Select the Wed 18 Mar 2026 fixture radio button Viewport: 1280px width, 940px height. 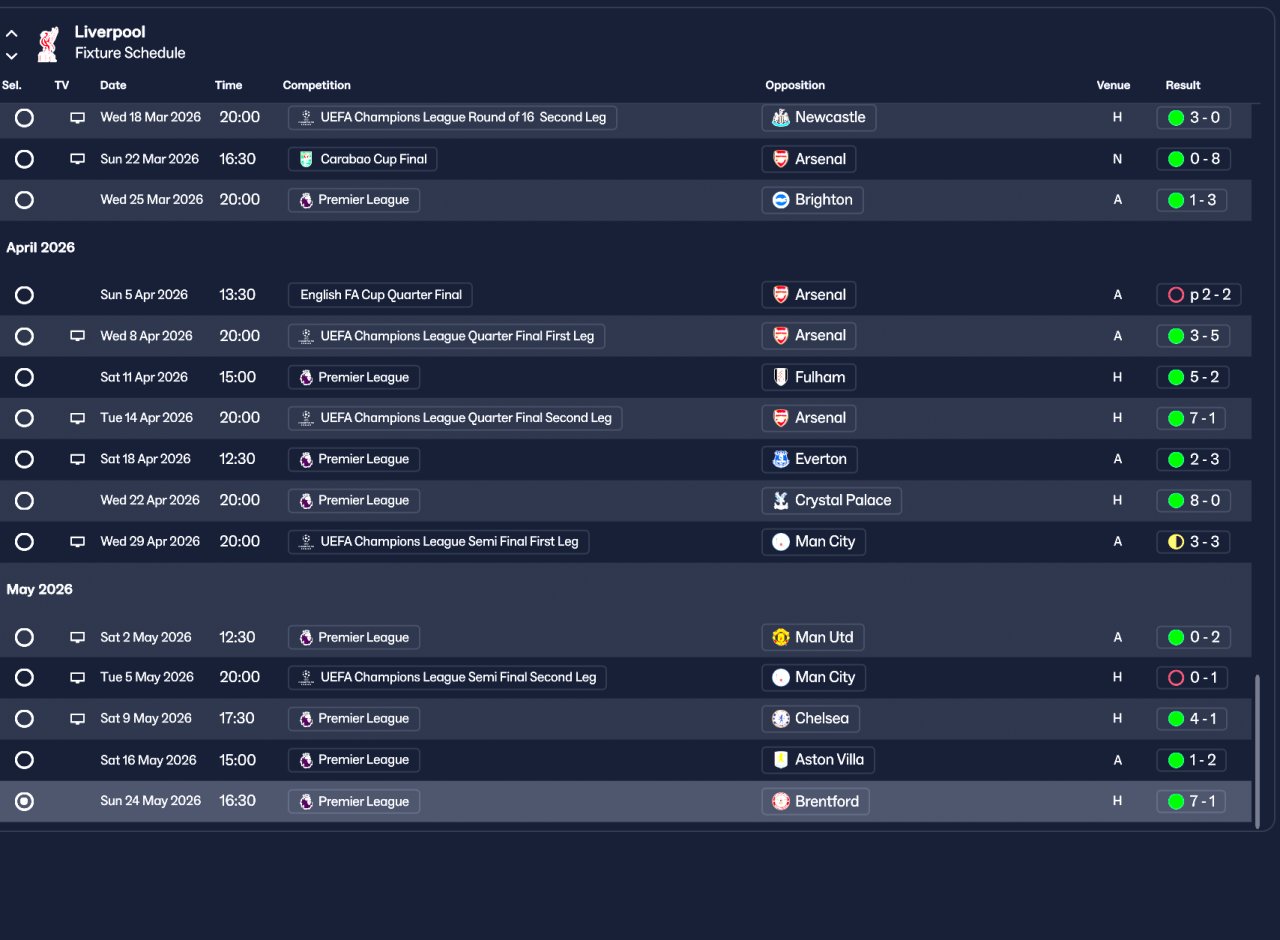24,118
